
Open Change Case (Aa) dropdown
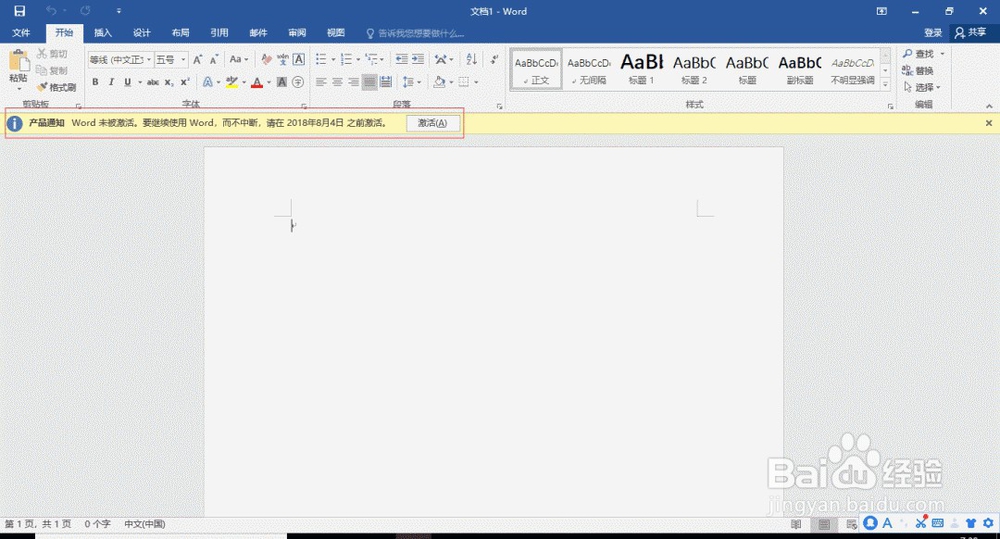tap(239, 59)
